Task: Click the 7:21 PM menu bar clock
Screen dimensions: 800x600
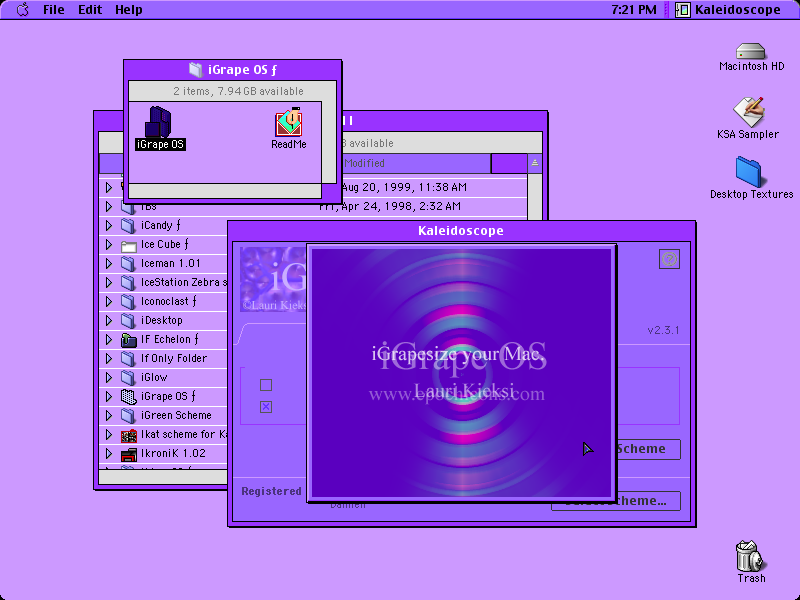Action: point(634,9)
